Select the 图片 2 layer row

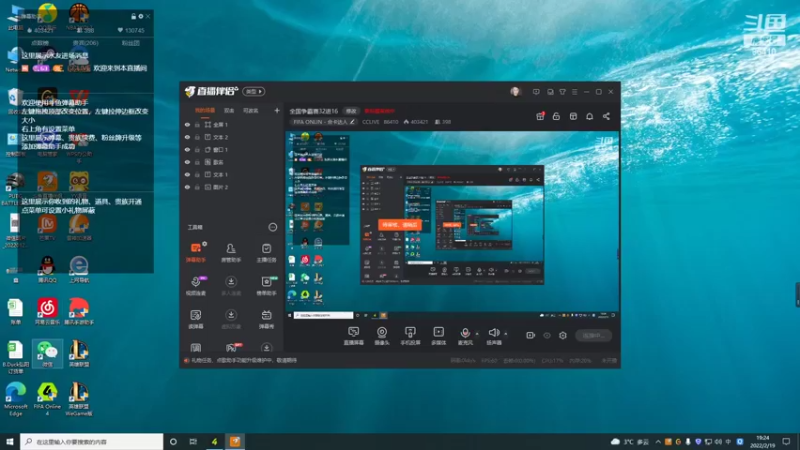[x=232, y=187]
